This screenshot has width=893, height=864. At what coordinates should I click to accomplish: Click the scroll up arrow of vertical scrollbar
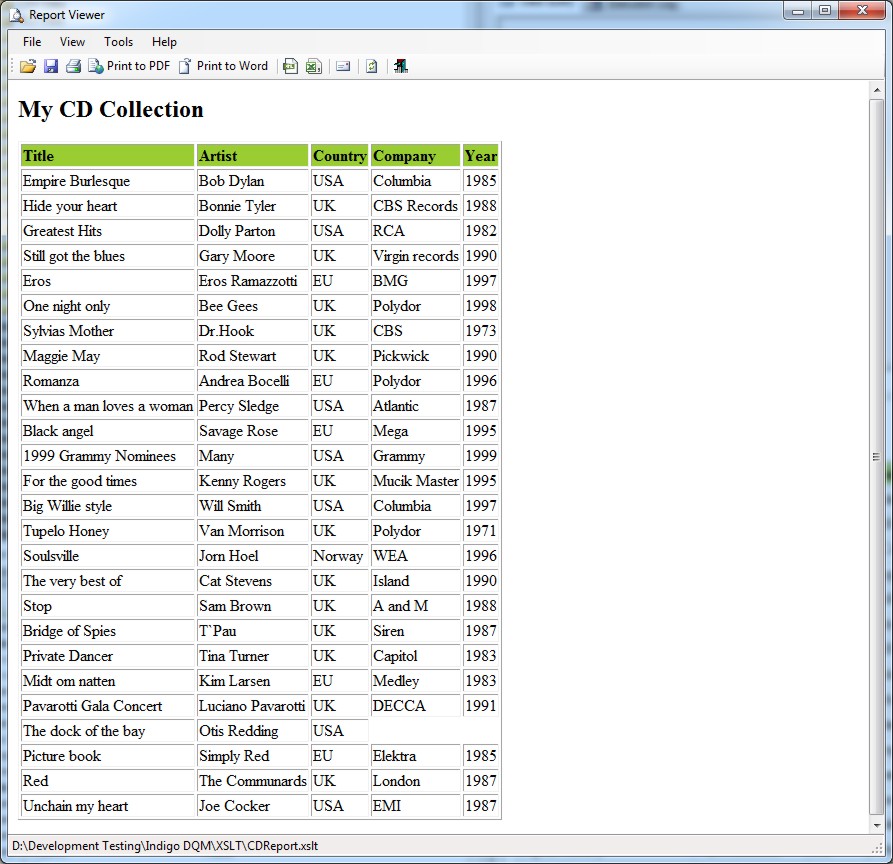(876, 90)
